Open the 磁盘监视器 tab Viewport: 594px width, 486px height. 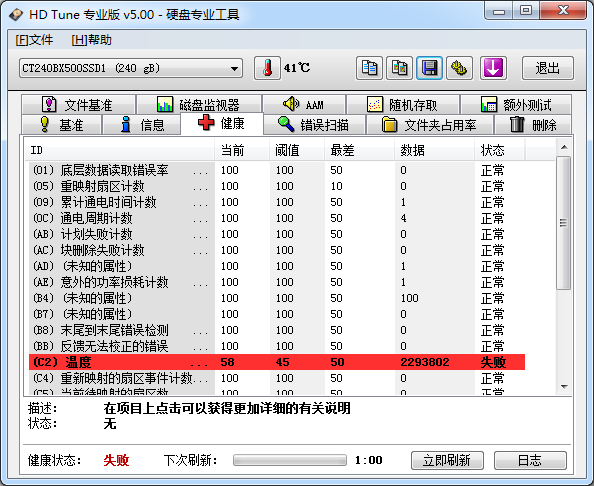[199, 105]
